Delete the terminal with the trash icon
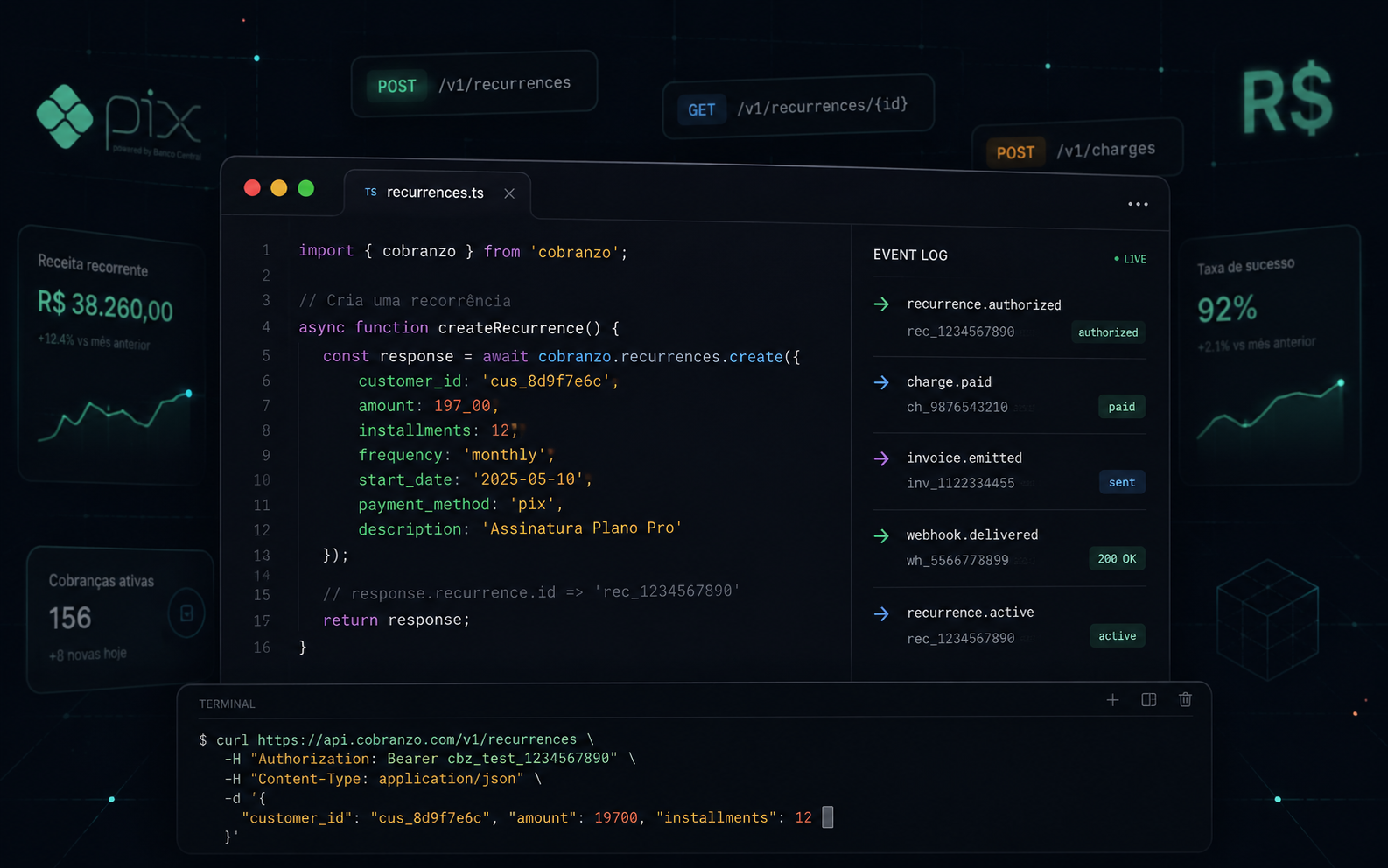 click(1185, 699)
